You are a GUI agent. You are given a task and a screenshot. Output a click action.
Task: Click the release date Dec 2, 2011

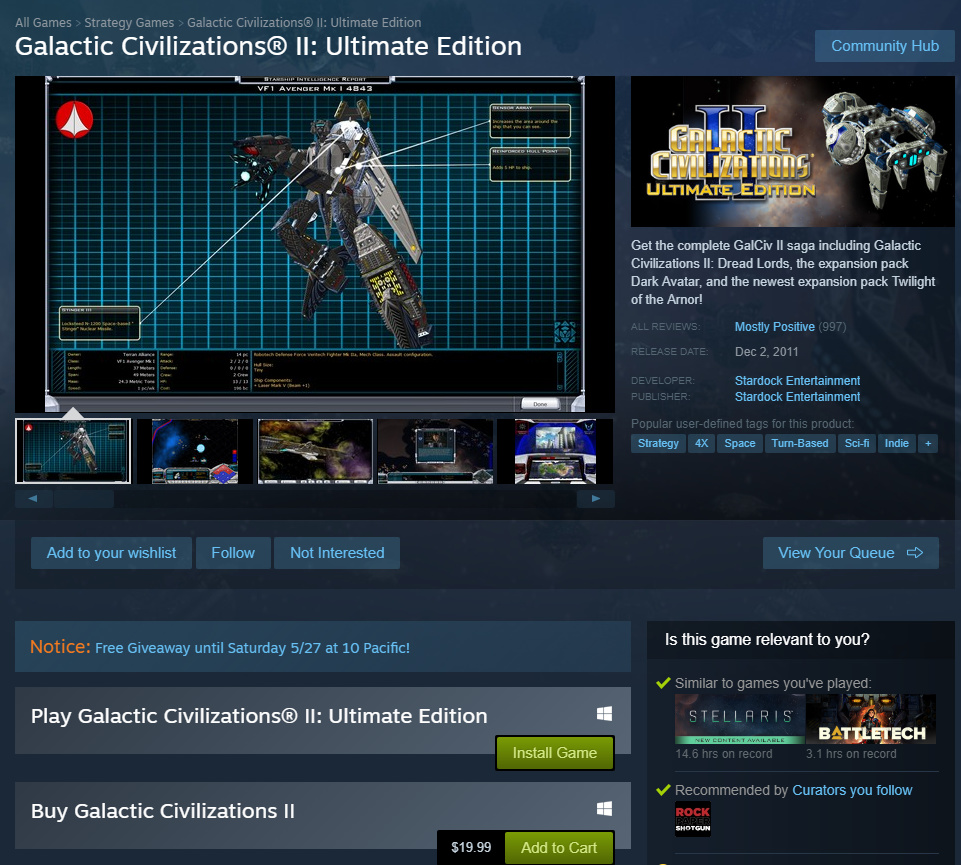point(767,352)
